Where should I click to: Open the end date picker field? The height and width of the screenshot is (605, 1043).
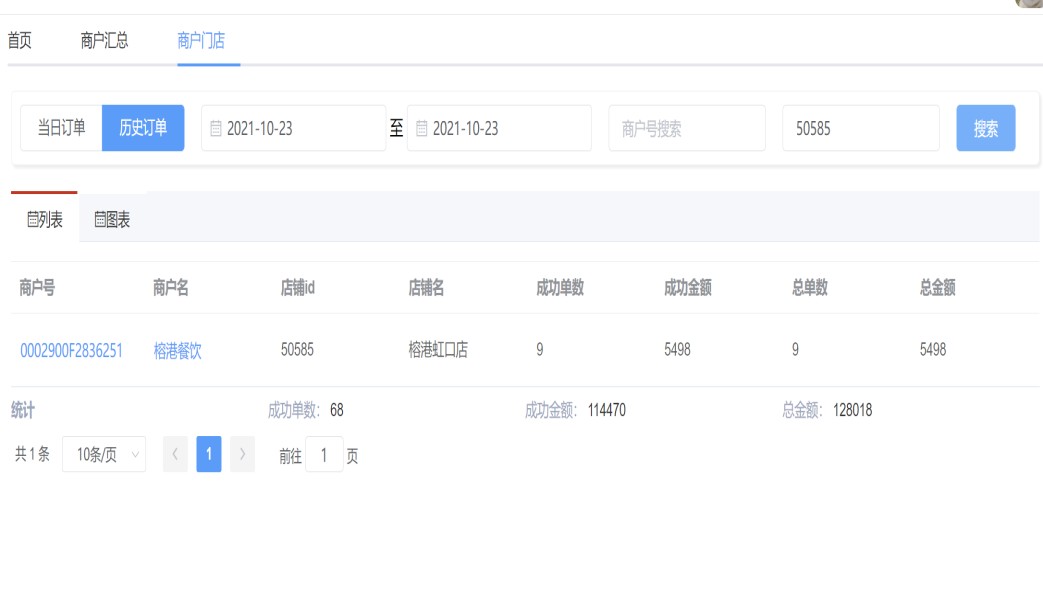click(499, 129)
